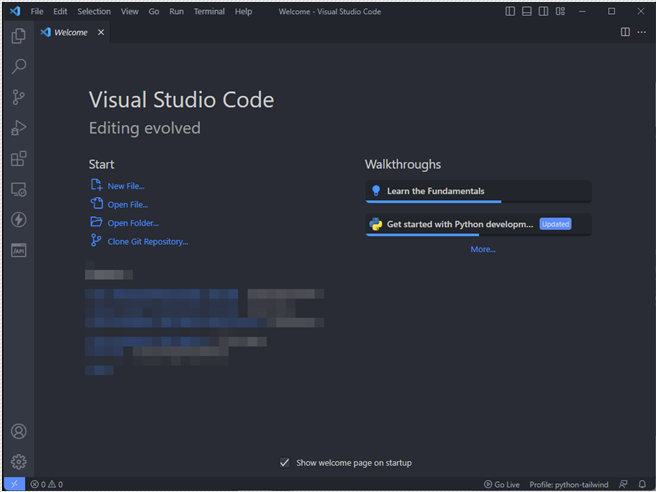Select the Welcome tab
The image size is (656, 492).
(72, 32)
